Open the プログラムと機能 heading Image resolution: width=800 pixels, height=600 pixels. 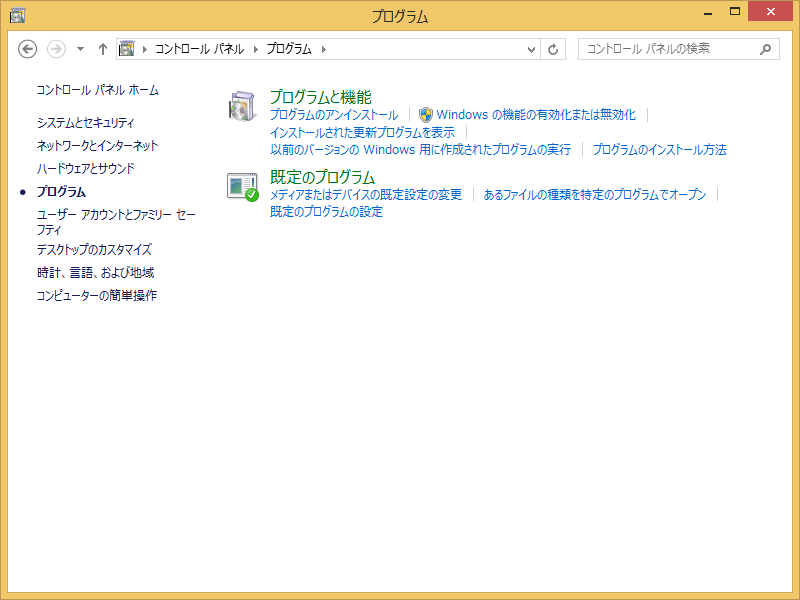coord(320,97)
